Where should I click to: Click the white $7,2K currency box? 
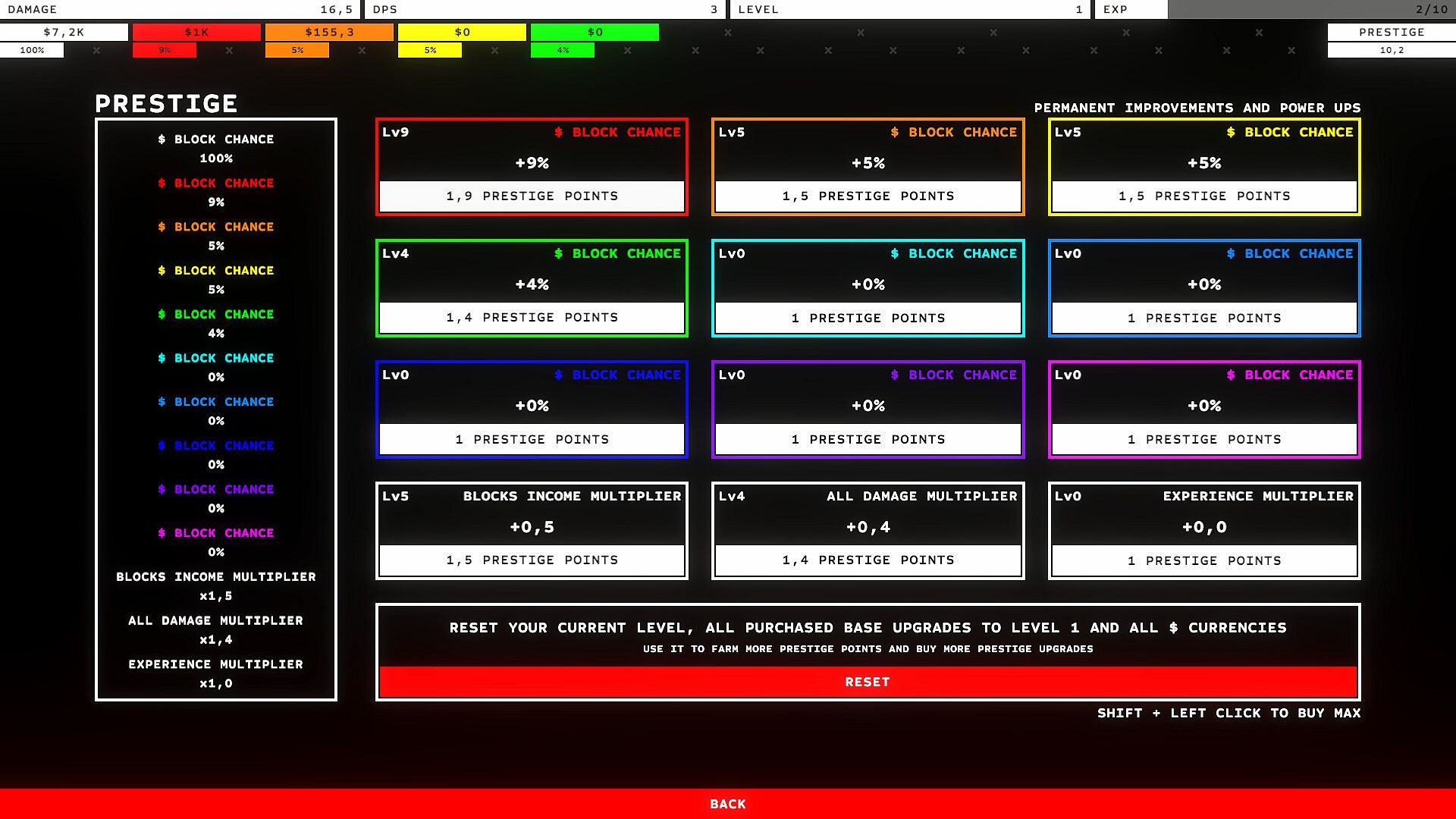[x=64, y=32]
